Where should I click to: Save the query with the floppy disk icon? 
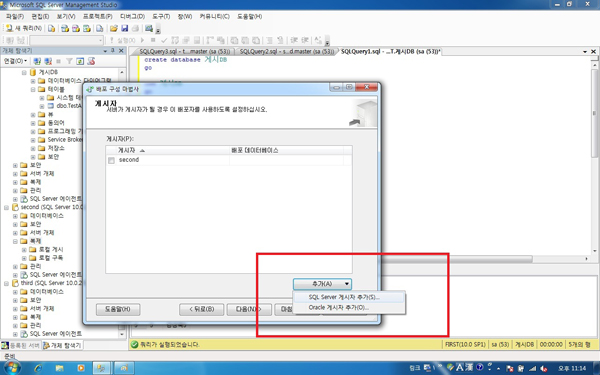(x=124, y=28)
